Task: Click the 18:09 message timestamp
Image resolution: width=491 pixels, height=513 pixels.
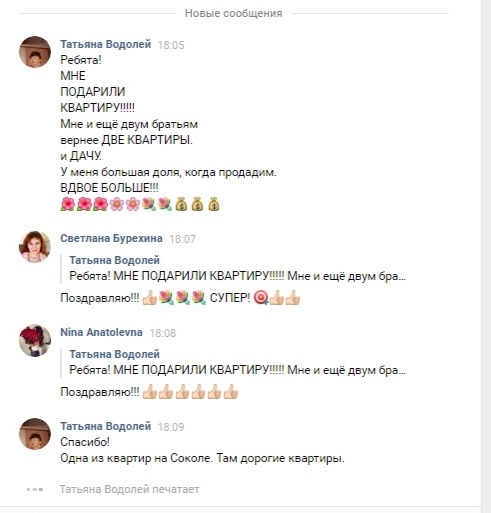Action: (171, 427)
